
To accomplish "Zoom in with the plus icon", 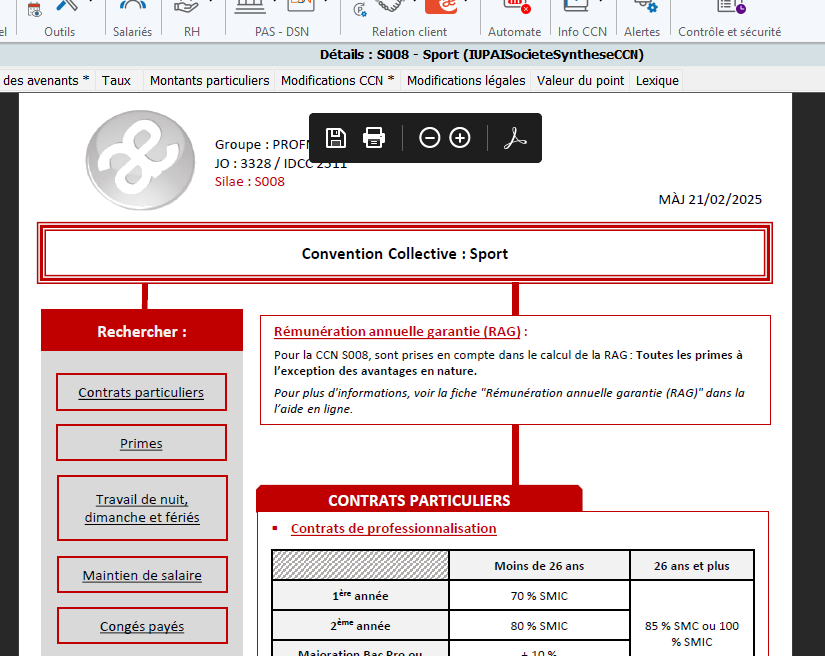I will pyautogui.click(x=460, y=138).
